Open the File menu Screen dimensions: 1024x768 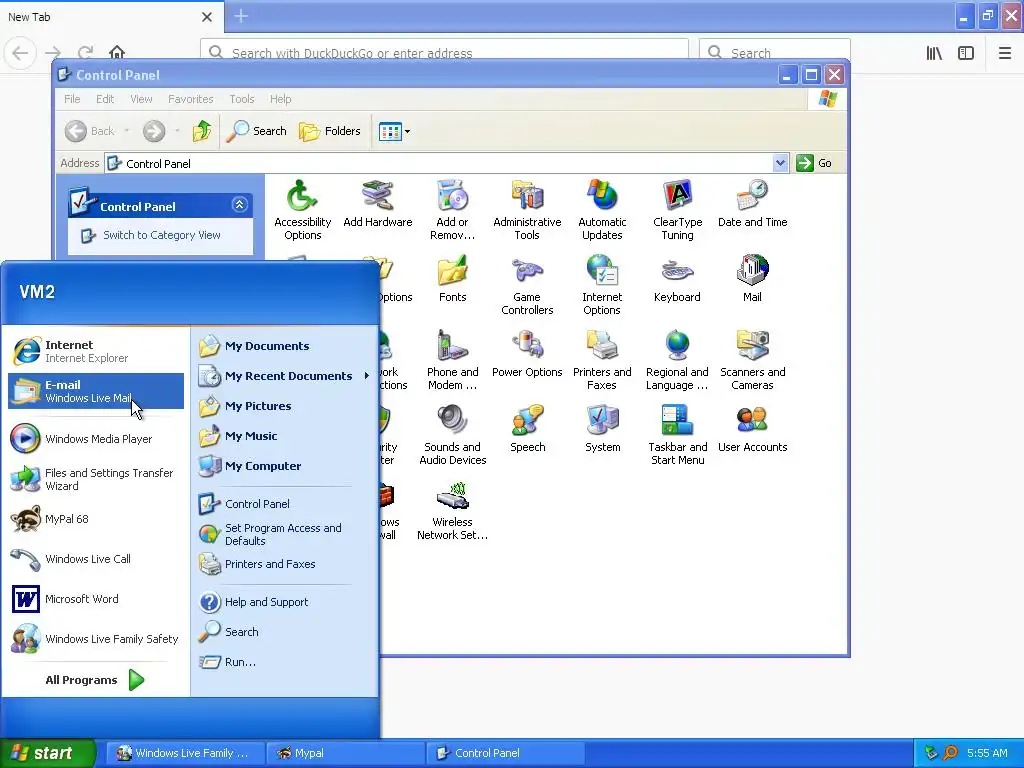[72, 99]
